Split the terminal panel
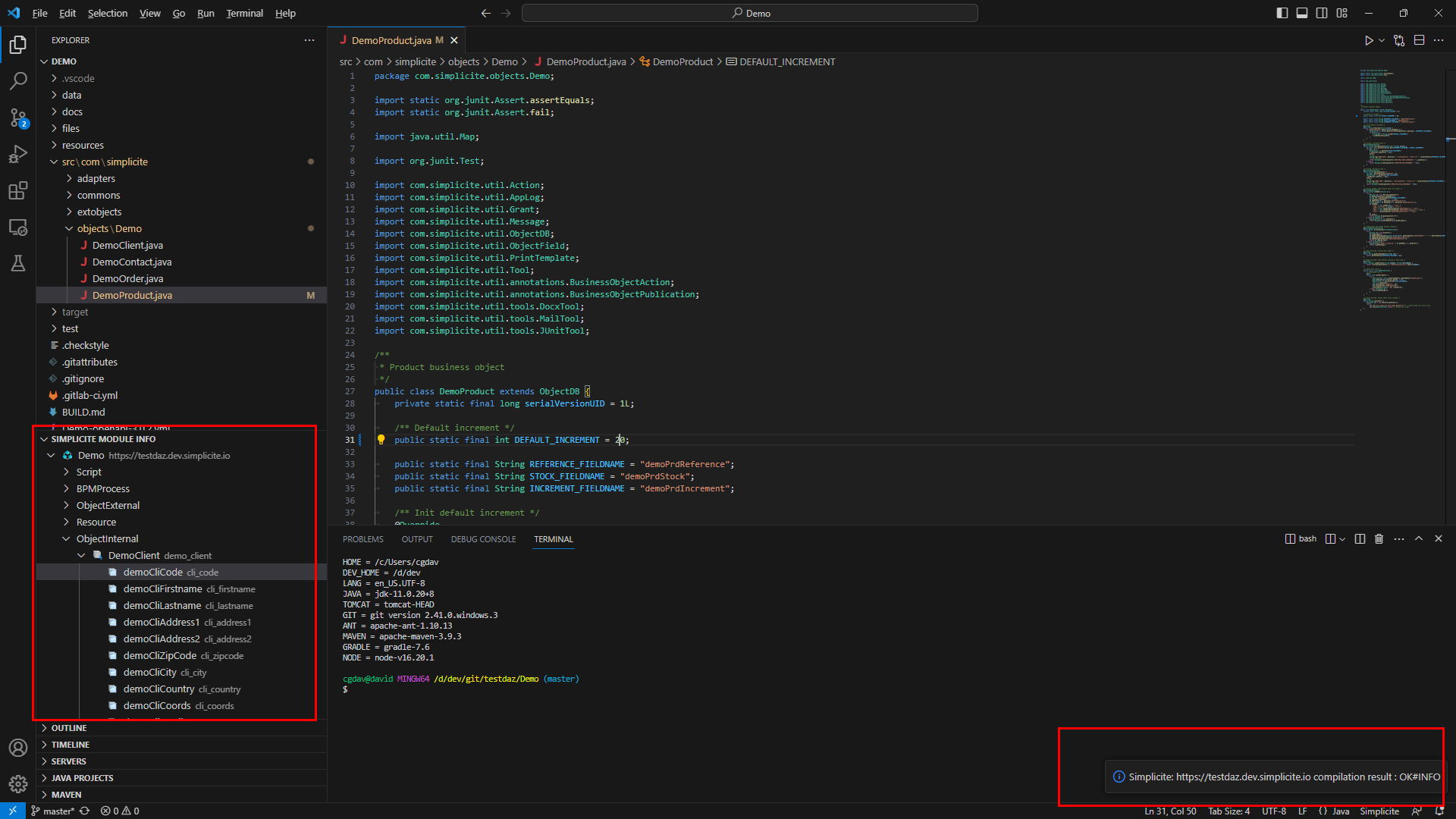 [1360, 539]
